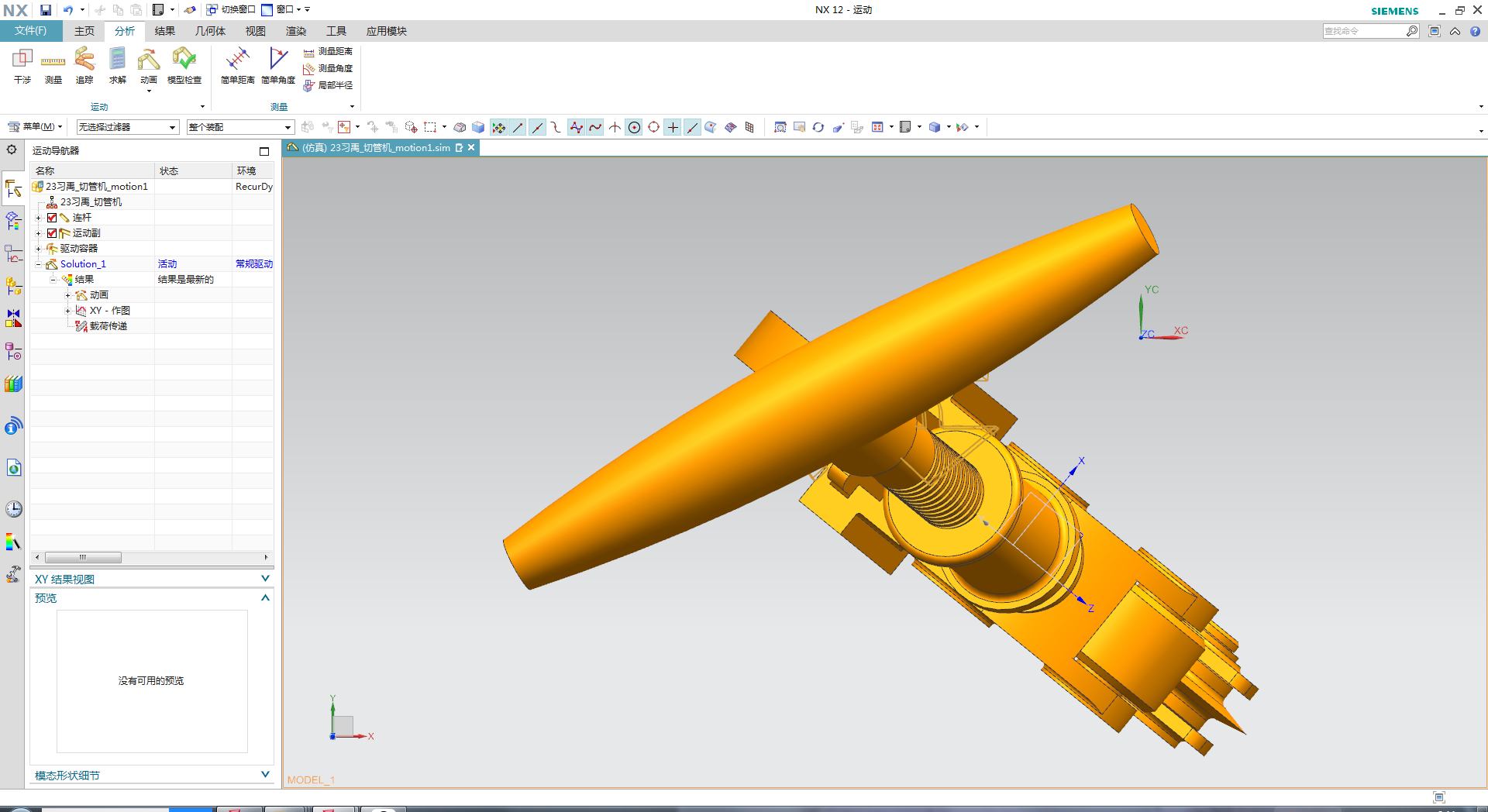Expand the XY - 作图 tree node
The width and height of the screenshot is (1488, 812).
(67, 311)
